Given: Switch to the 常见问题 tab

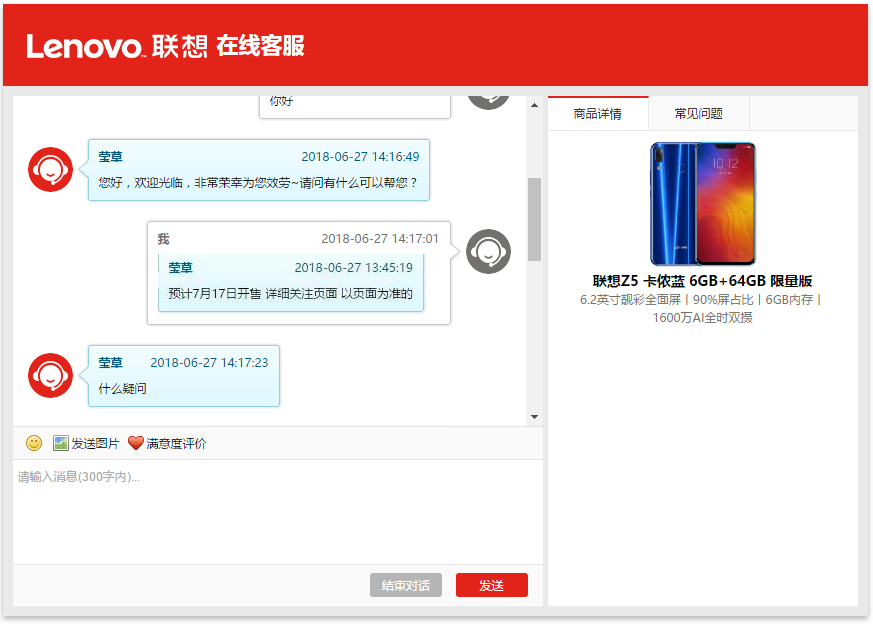Looking at the screenshot, I should (699, 114).
